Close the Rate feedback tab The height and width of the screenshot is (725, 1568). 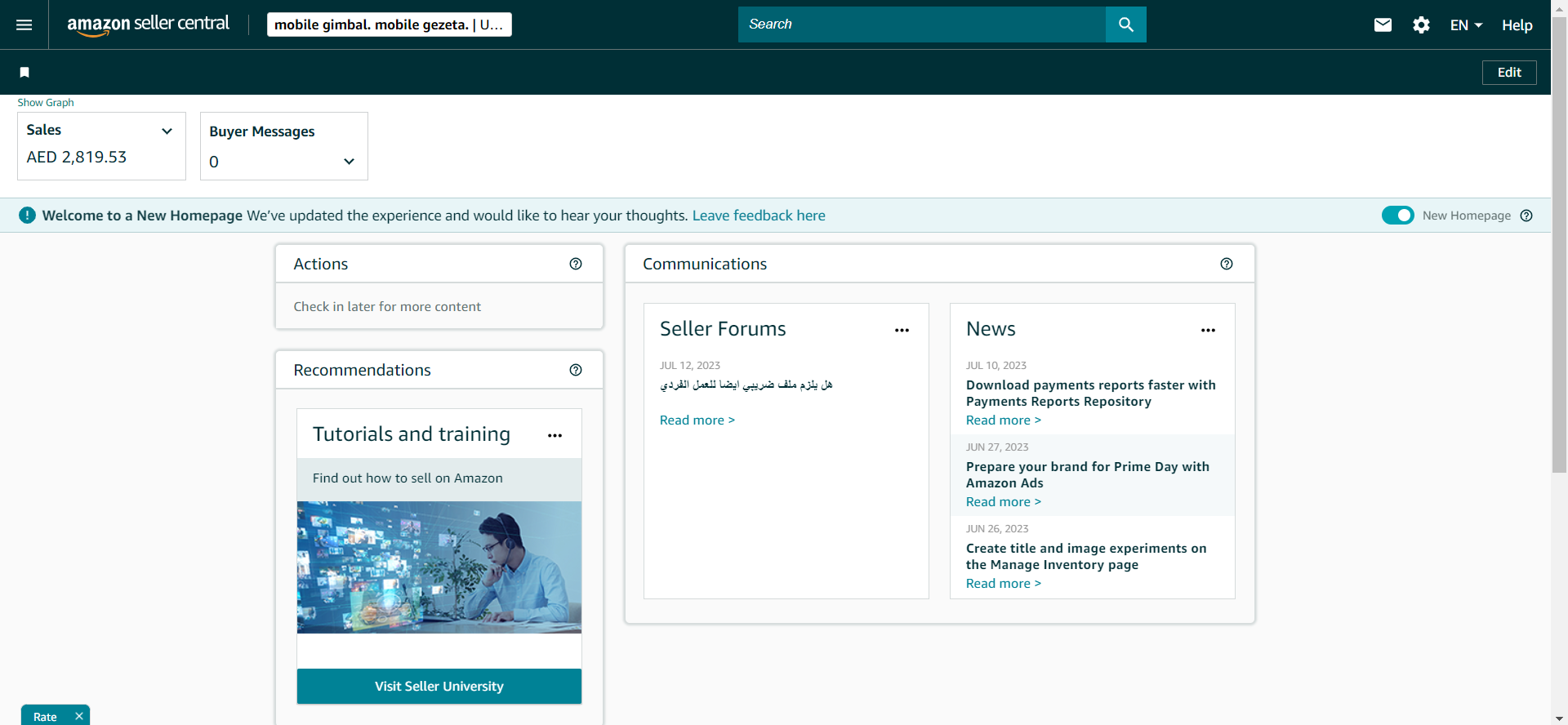[79, 716]
